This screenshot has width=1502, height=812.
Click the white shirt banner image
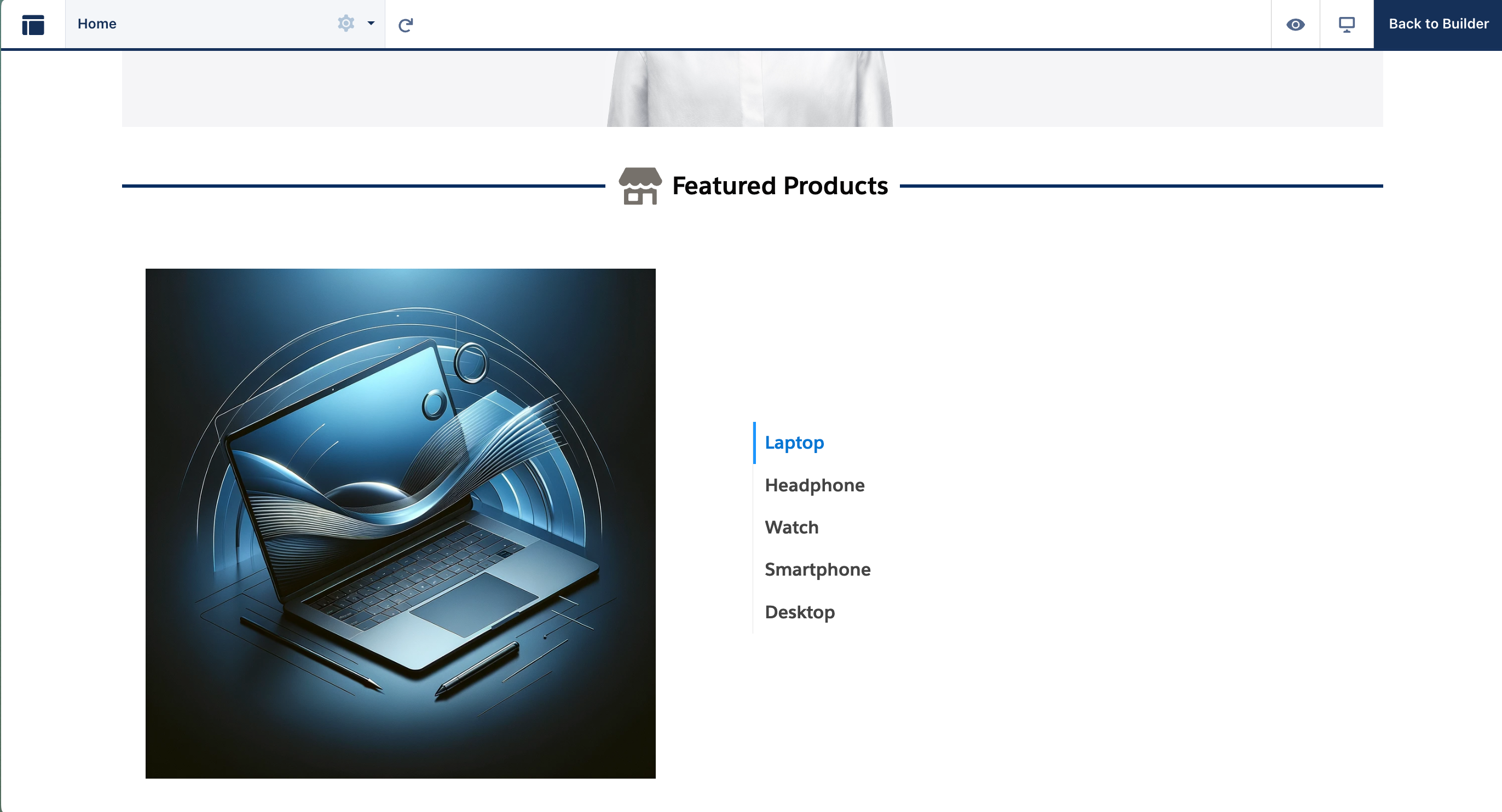point(750,89)
